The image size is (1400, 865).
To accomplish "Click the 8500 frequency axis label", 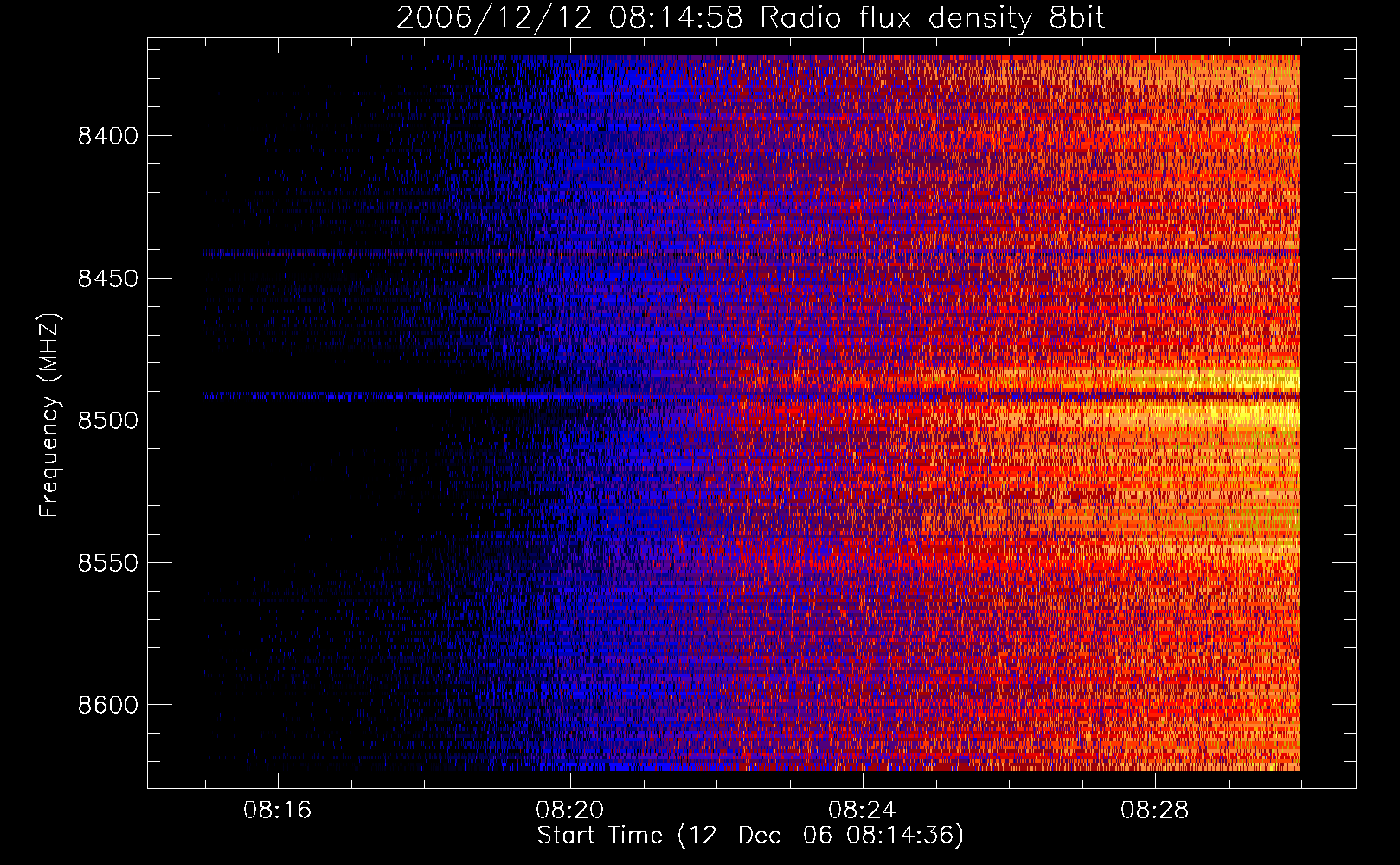I will 108,420.
